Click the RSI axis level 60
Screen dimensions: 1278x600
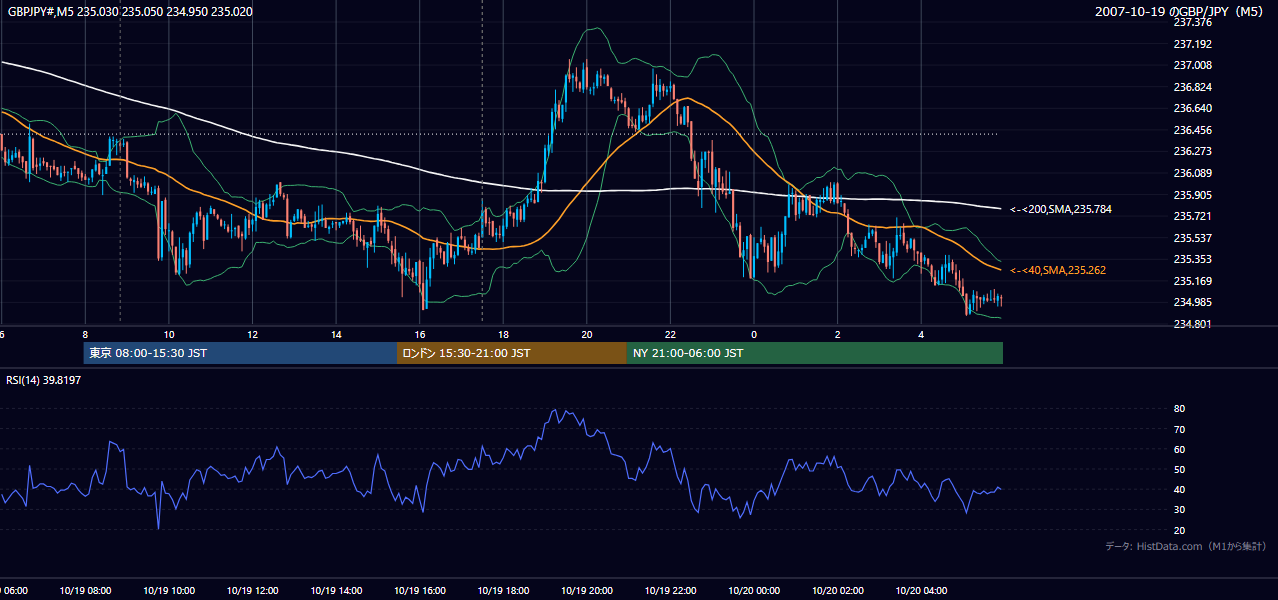click(1179, 449)
